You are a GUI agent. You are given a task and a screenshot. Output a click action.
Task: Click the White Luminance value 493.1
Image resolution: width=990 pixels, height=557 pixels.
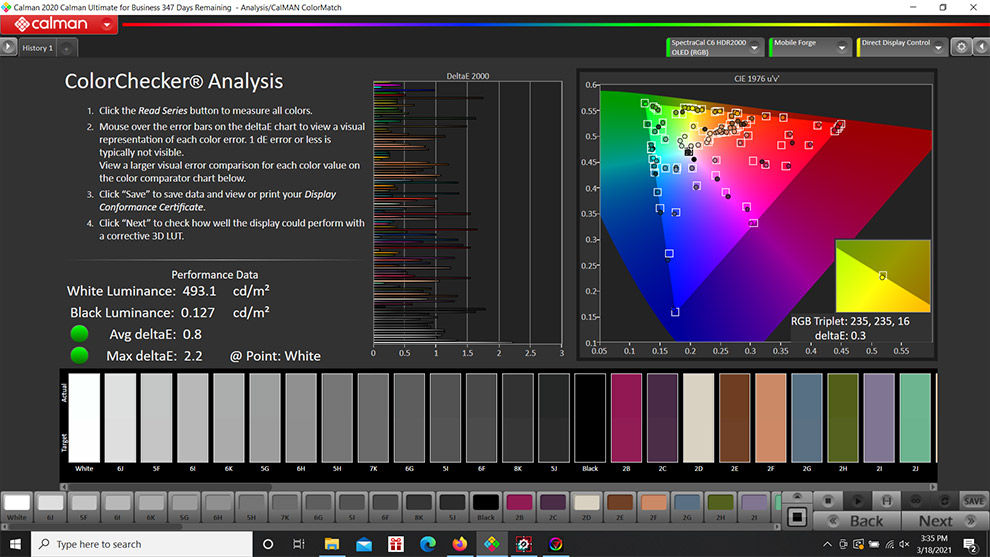click(x=200, y=291)
